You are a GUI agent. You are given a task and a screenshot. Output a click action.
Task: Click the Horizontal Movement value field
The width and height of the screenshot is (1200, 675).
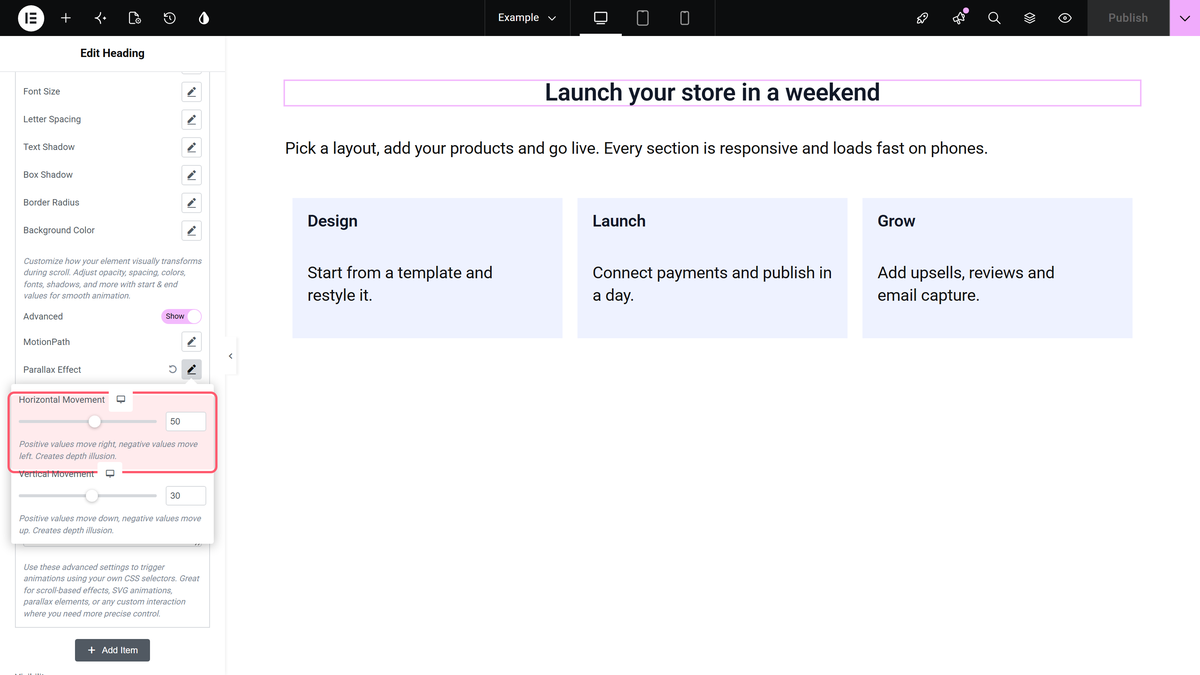[186, 422]
